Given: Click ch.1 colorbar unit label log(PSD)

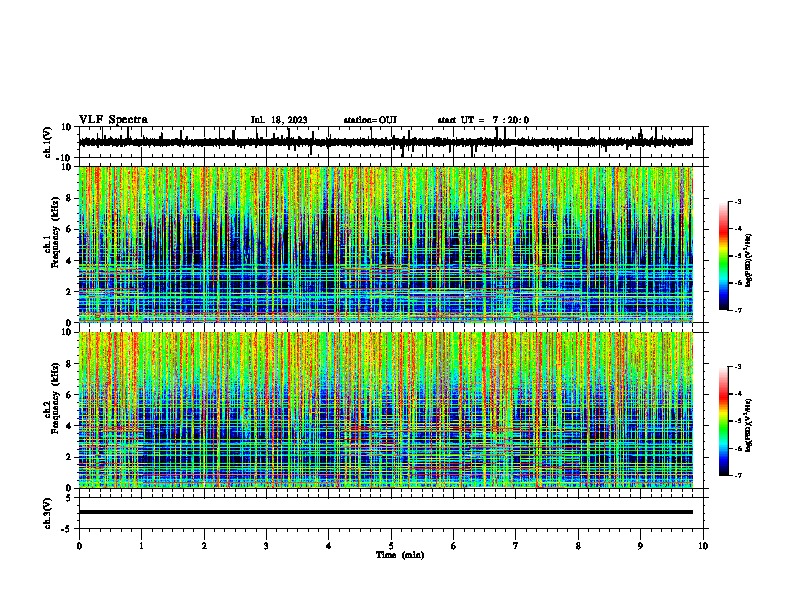Looking at the screenshot, I should 748,261.
